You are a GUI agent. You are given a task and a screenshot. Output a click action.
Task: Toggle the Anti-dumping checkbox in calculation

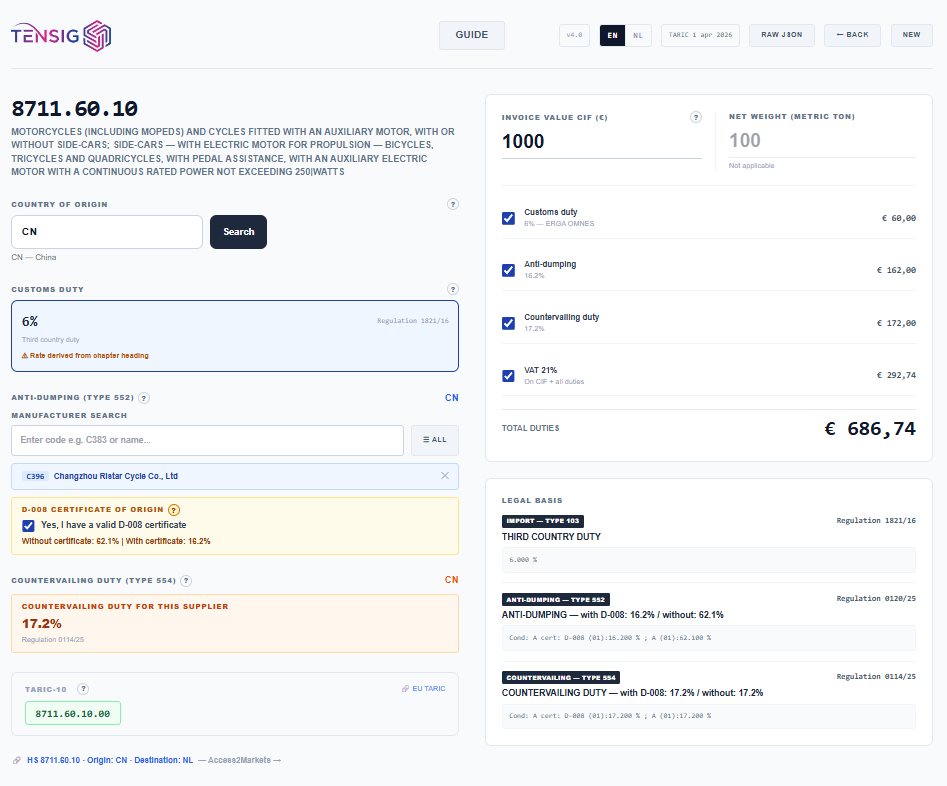[x=509, y=270]
